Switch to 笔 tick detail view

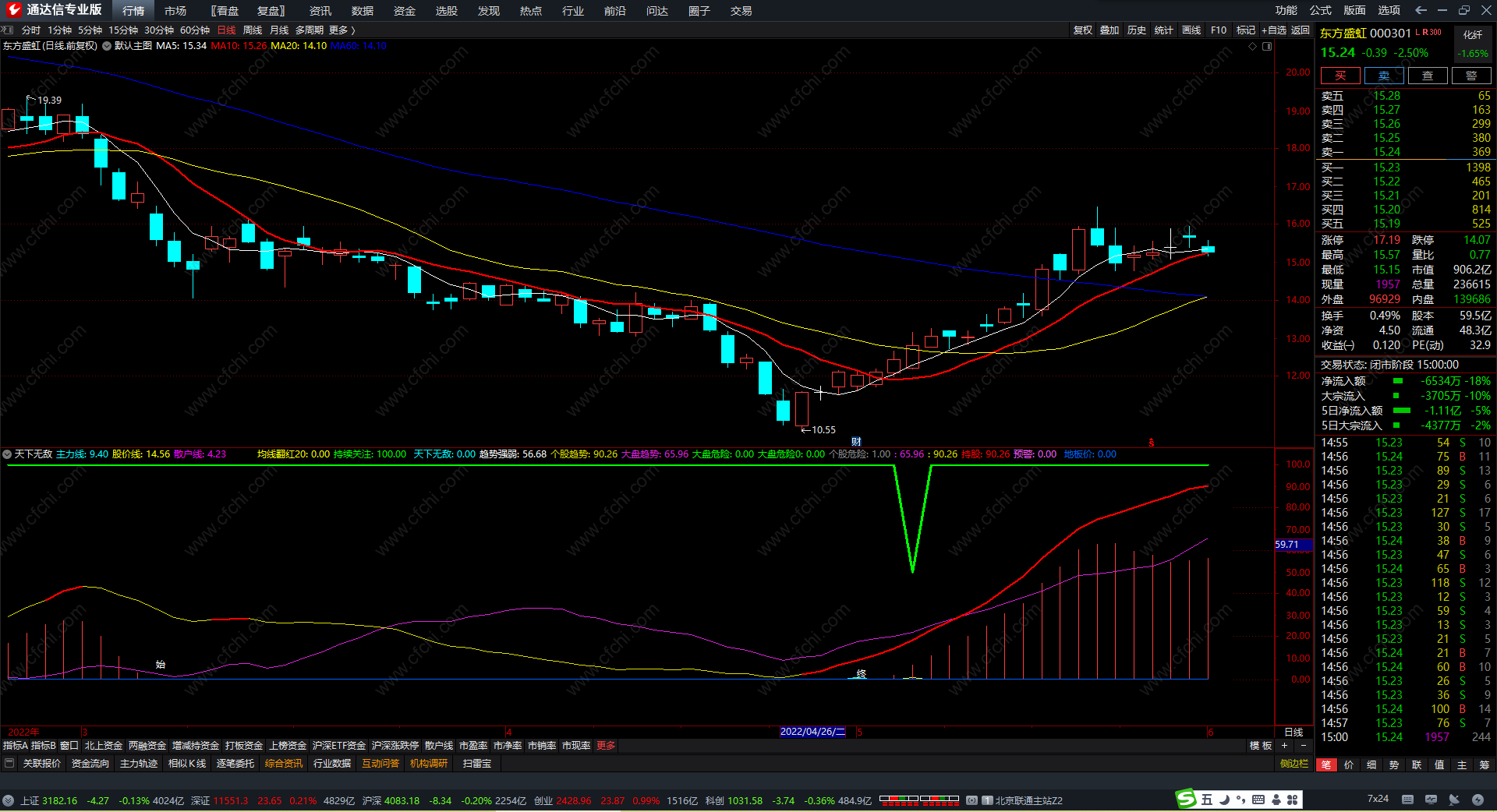click(x=1326, y=765)
